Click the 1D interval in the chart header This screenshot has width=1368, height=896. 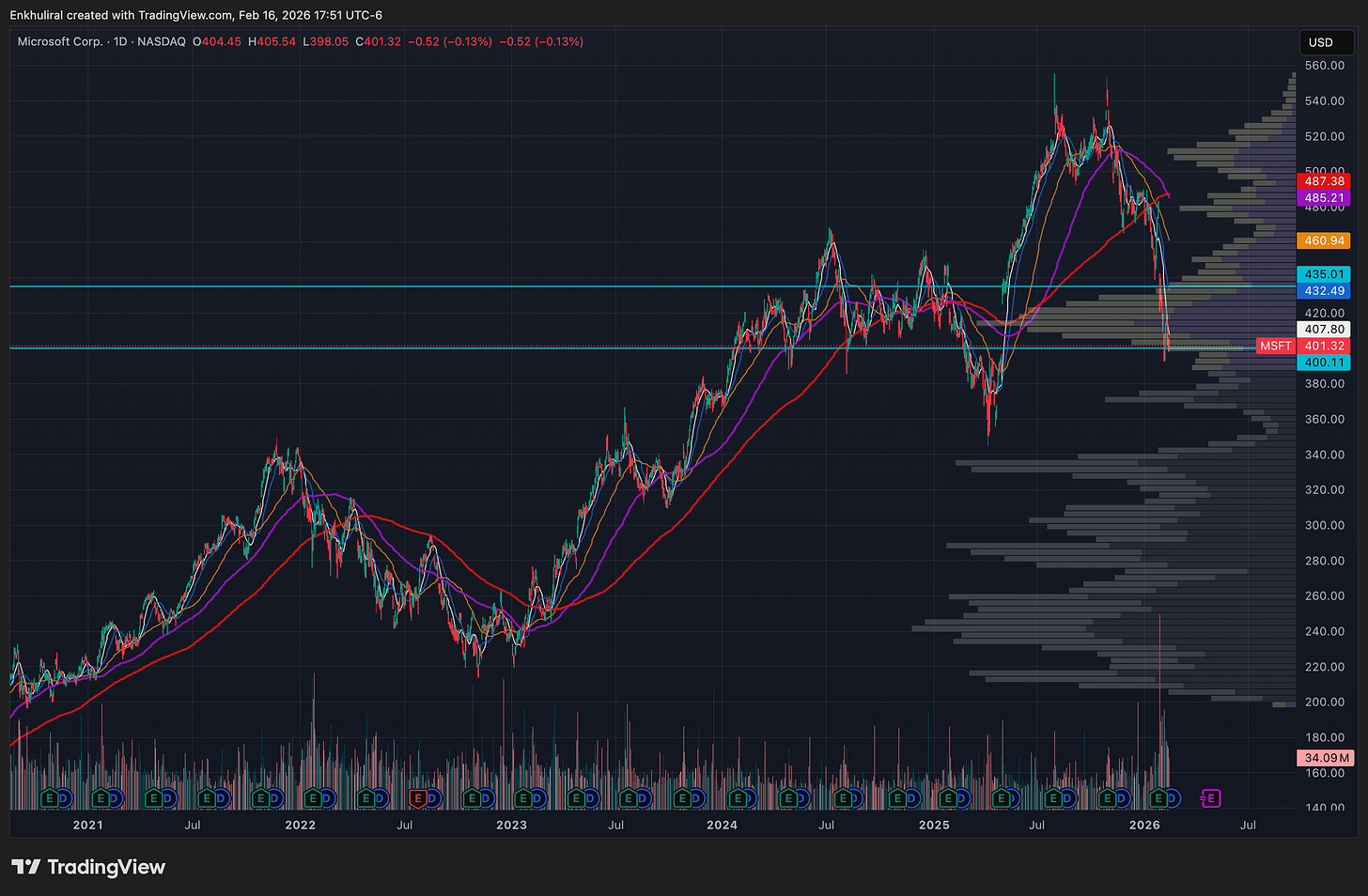(x=119, y=41)
